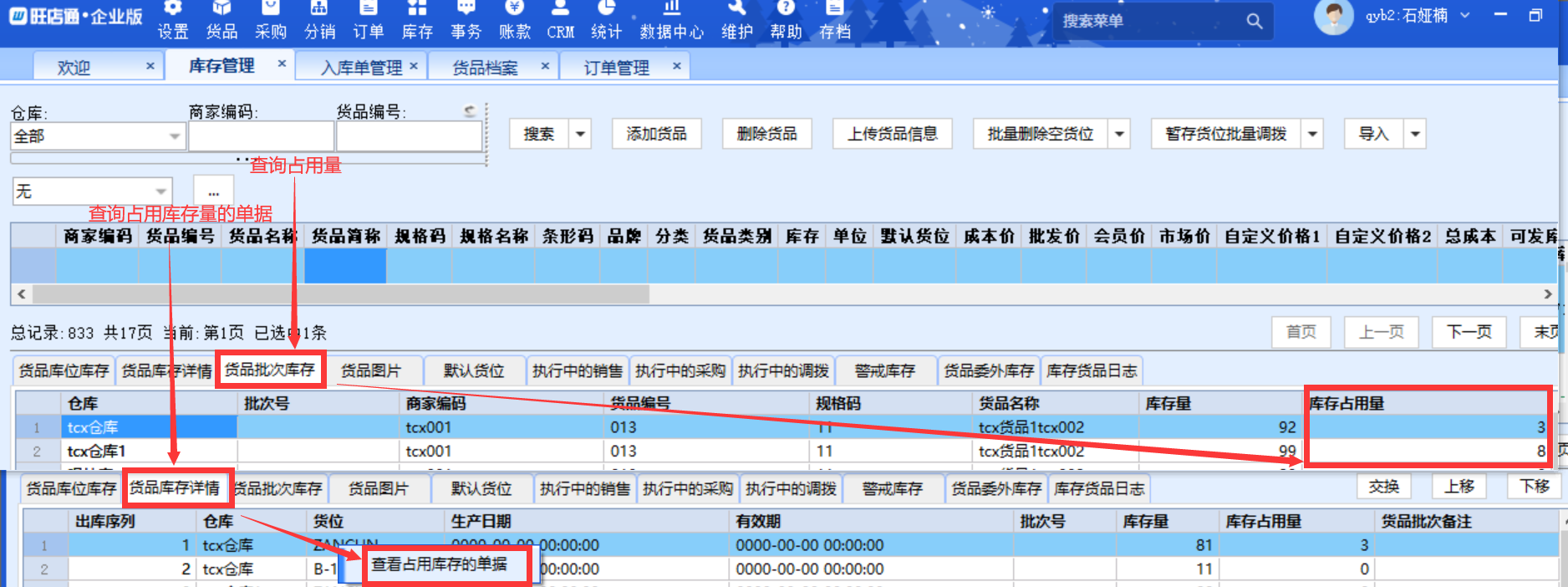The width and height of the screenshot is (1568, 587).
Task: Click the 货品编号 input field
Action: pyautogui.click(x=409, y=136)
